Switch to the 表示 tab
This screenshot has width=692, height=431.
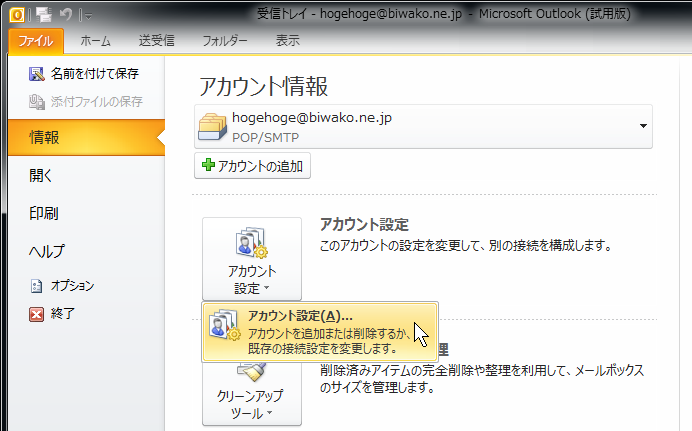coord(288,41)
